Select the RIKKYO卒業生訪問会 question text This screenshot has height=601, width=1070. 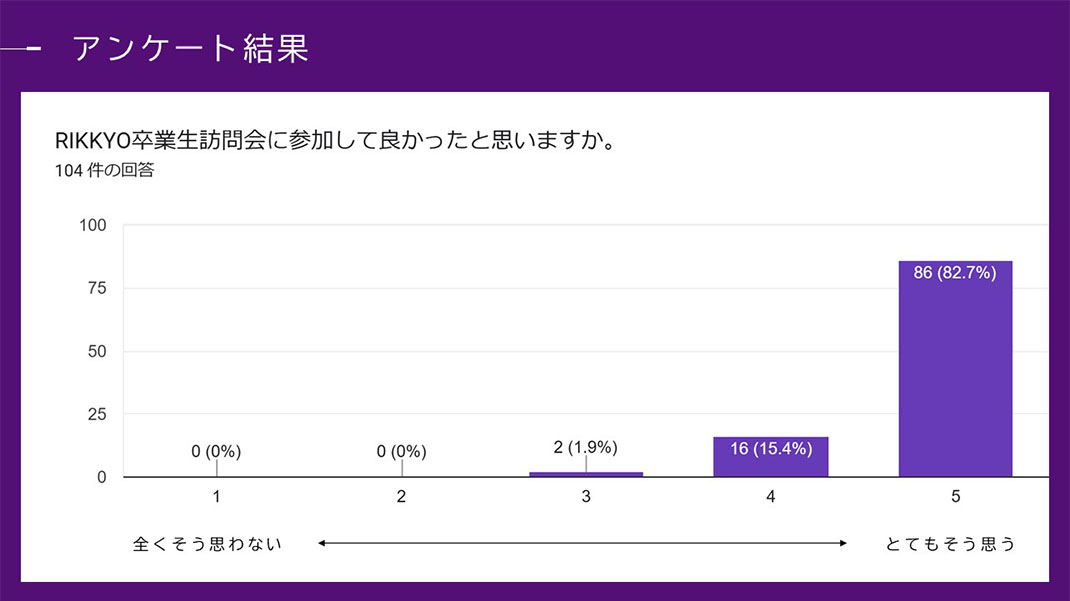pyautogui.click(x=334, y=139)
